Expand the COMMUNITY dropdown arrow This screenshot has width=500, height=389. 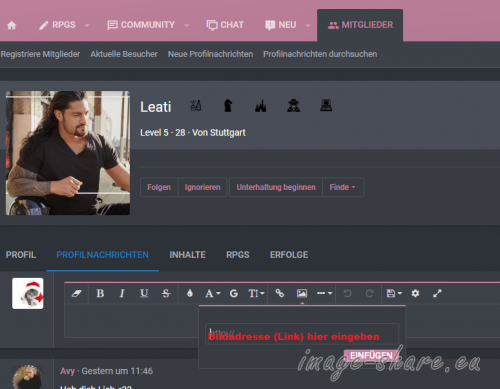(187, 25)
